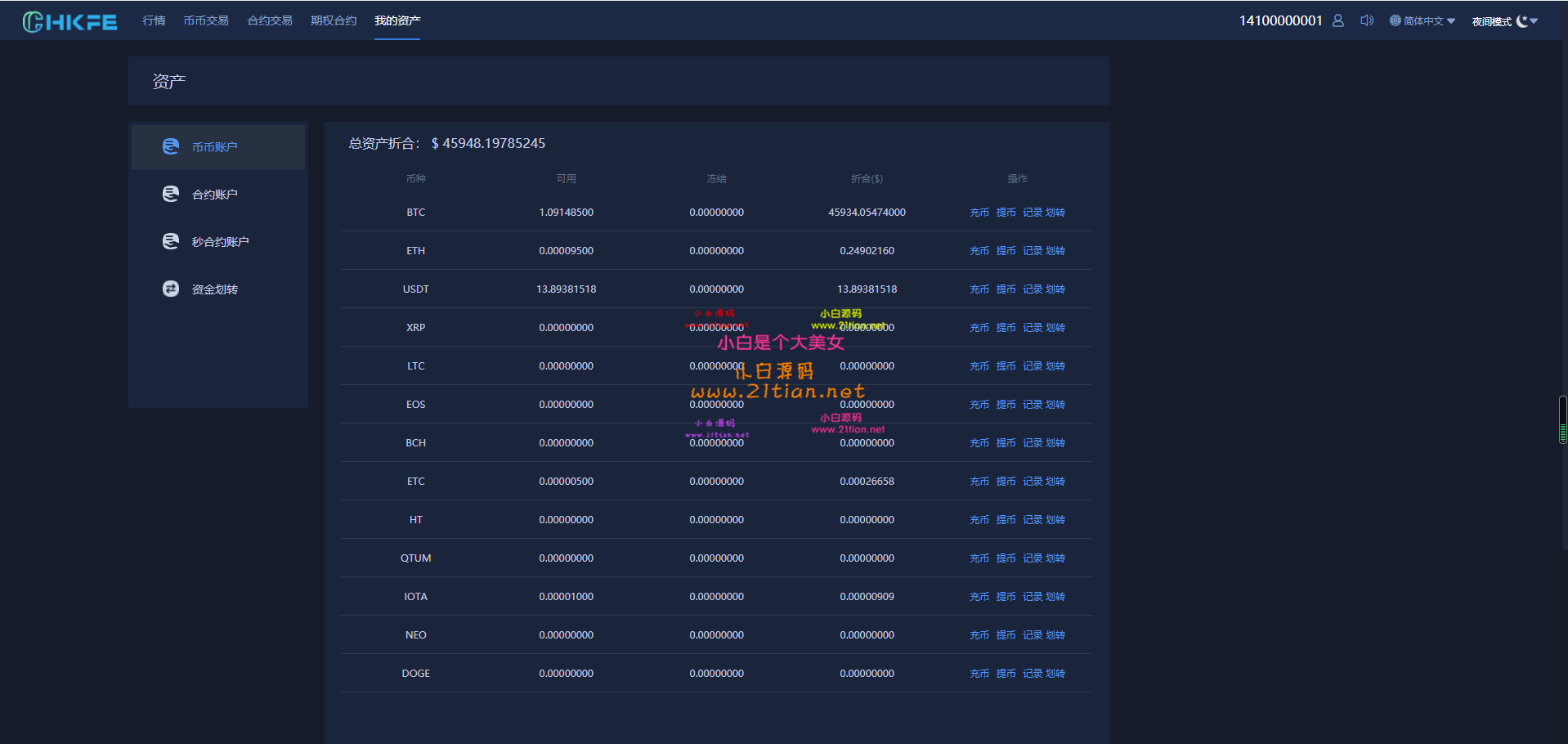This screenshot has height=744, width=1568.
Task: Click 充币 in BCH row
Action: 979,443
